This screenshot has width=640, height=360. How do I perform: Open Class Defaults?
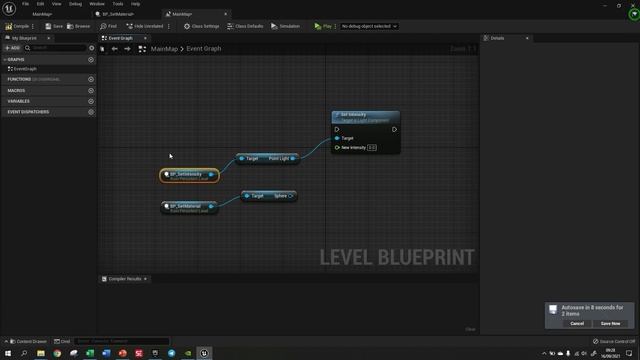pyautogui.click(x=245, y=26)
